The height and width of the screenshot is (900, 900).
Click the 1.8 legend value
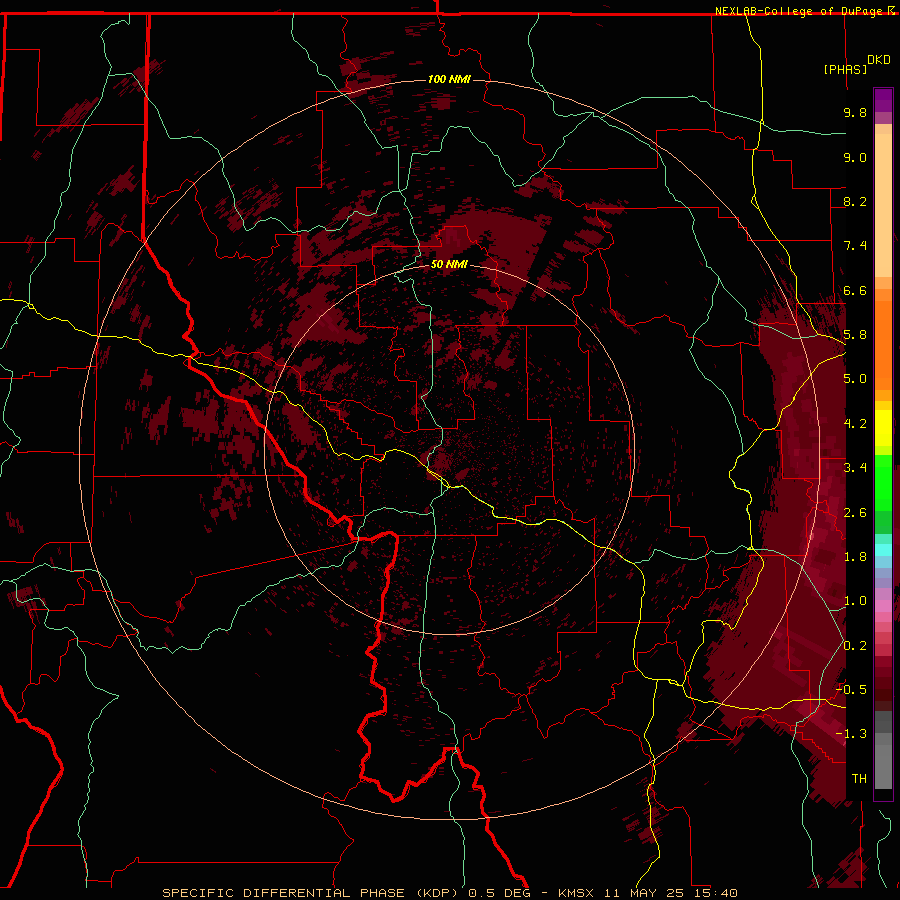(x=855, y=557)
